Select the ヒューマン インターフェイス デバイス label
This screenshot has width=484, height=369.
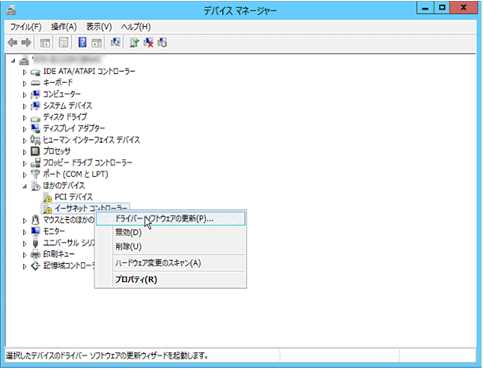coord(91,140)
